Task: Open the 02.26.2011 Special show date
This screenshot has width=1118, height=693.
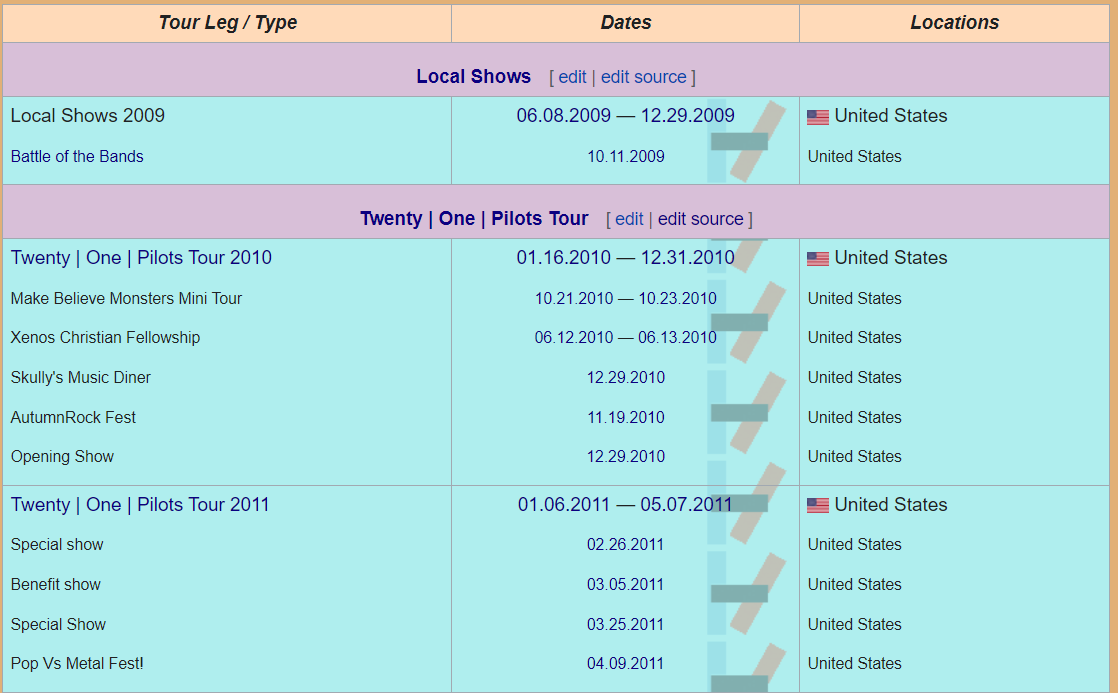Action: coord(625,544)
